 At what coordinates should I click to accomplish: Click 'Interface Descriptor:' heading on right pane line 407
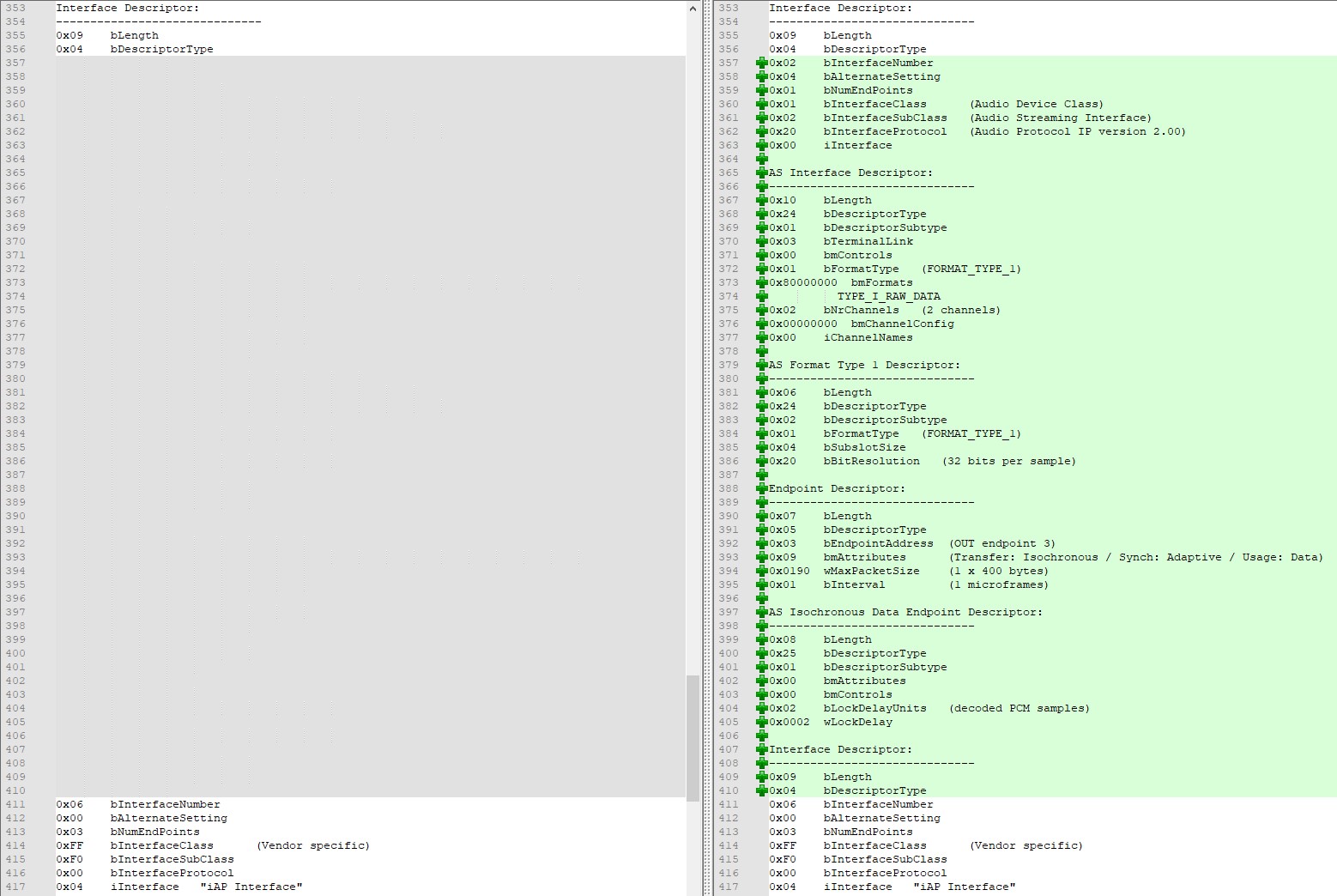point(840,749)
